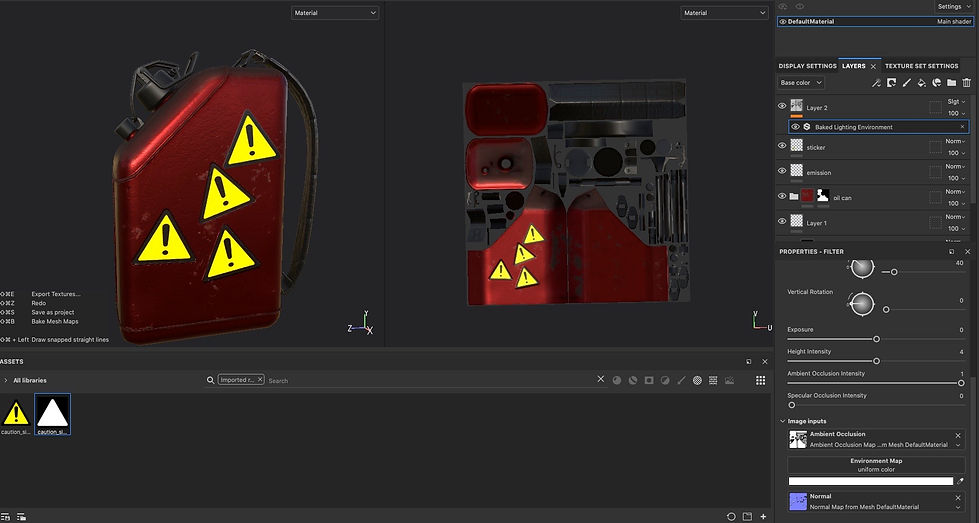Open Ambient Occlusion input dropdown arrow

click(x=958, y=445)
